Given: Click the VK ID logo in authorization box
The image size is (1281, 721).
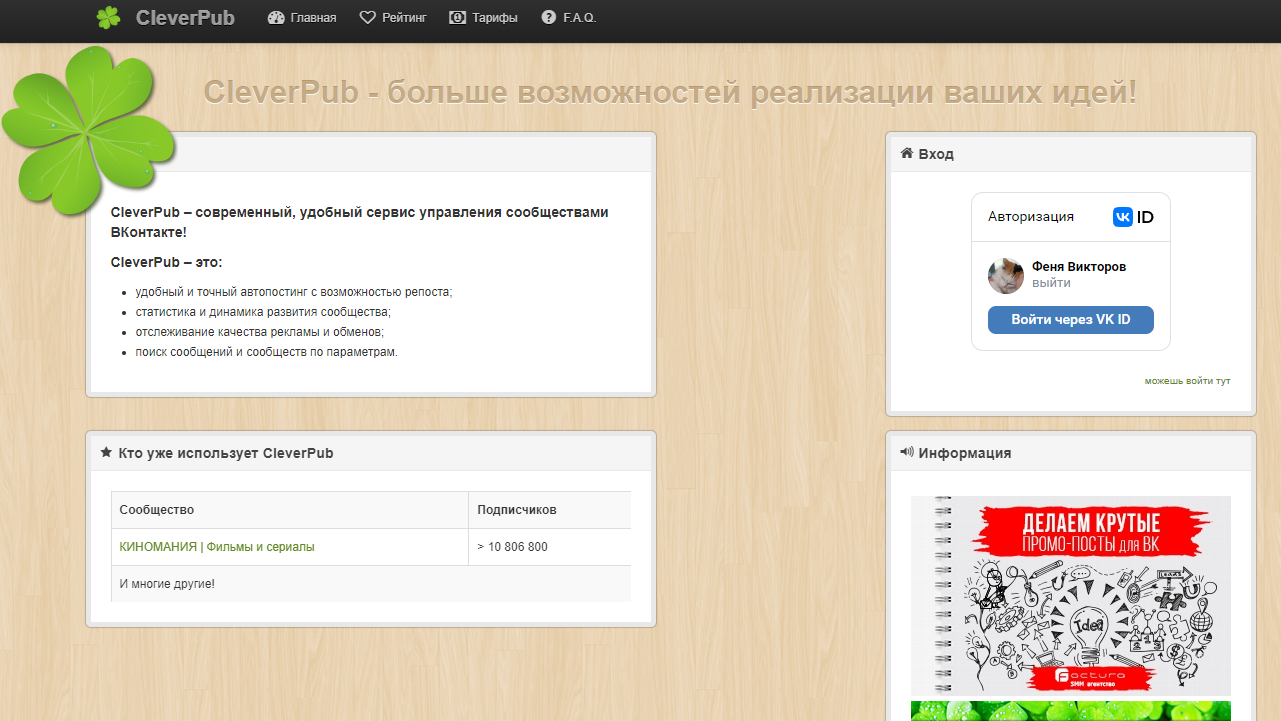Looking at the screenshot, I should click(1133, 217).
